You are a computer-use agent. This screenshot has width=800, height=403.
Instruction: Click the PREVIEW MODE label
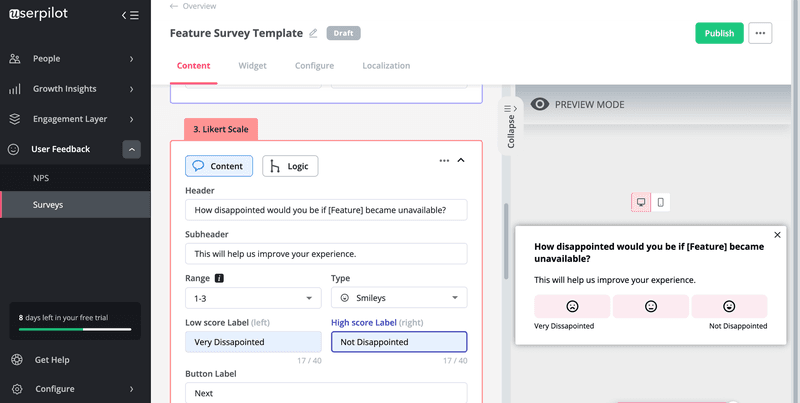tap(589, 105)
